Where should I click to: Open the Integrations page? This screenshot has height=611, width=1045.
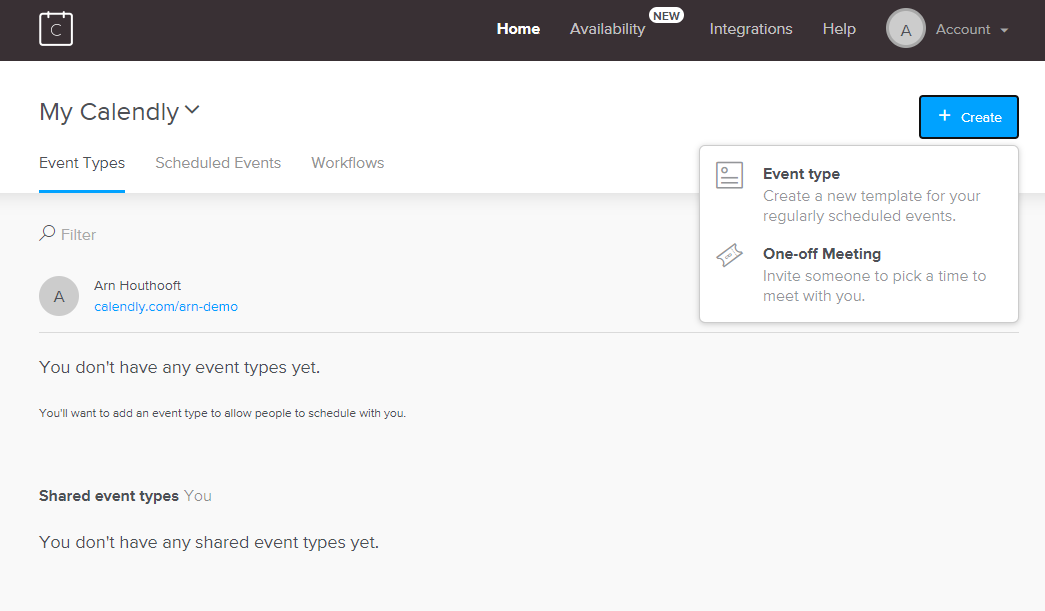coord(750,29)
